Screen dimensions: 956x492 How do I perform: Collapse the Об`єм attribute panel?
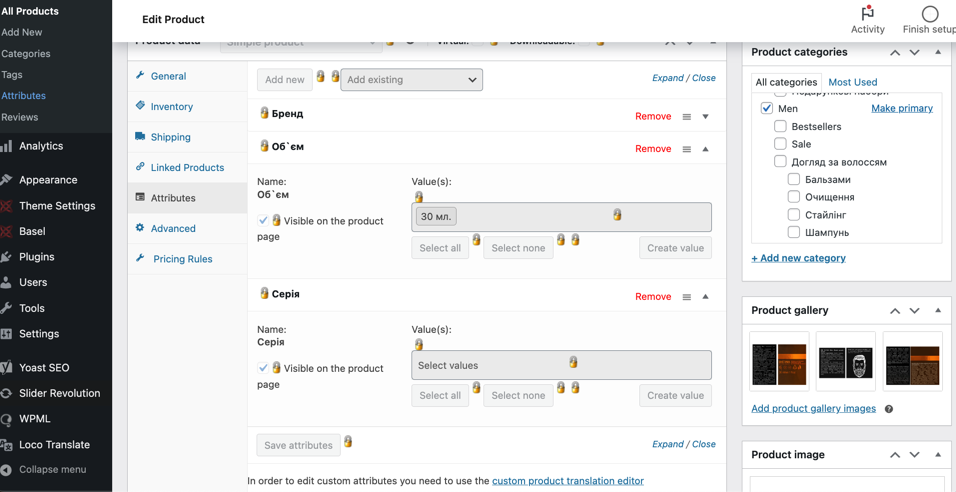point(705,149)
